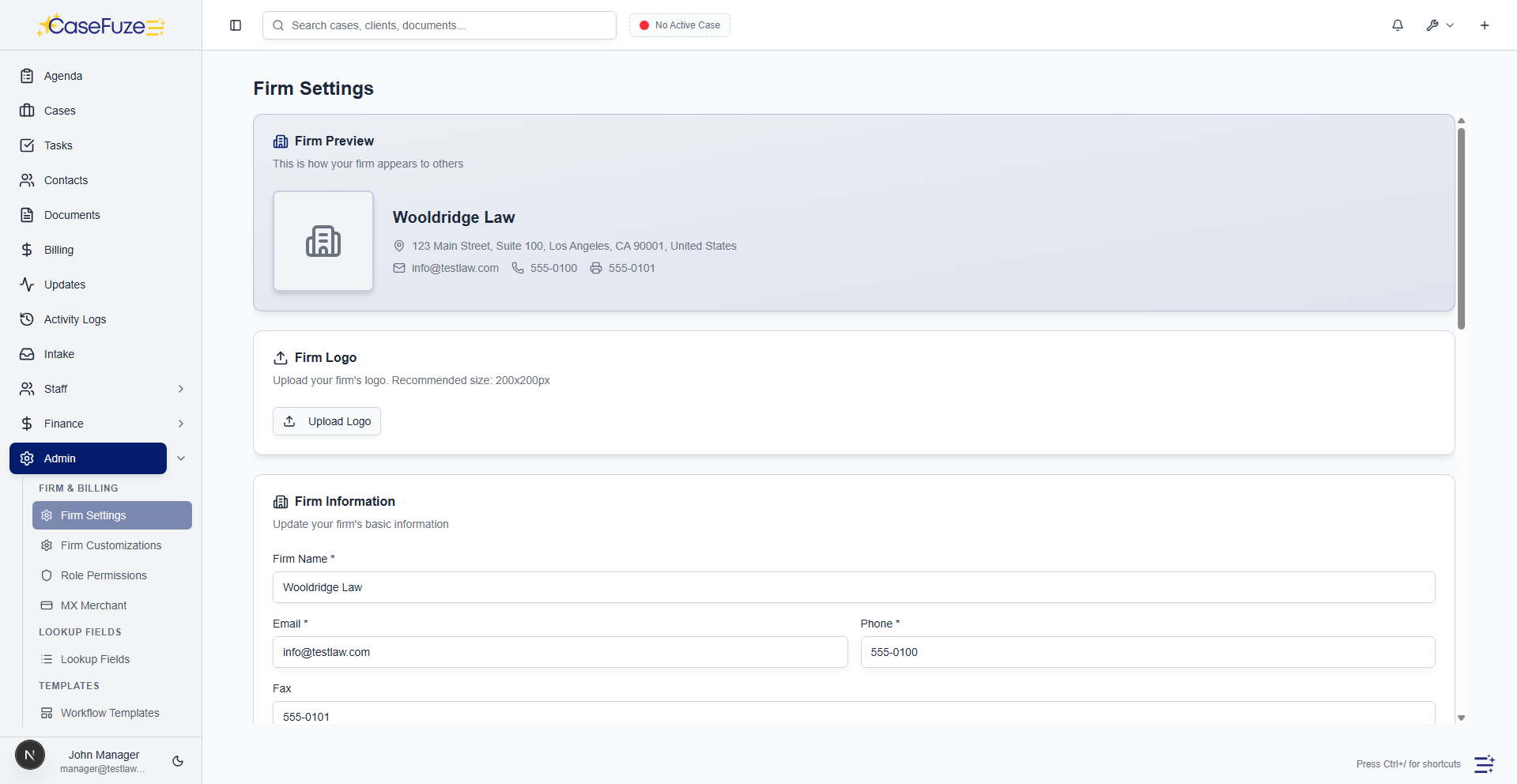Expand the Staff submenu chevron
Screen dimensions: 1517x784
click(181, 389)
